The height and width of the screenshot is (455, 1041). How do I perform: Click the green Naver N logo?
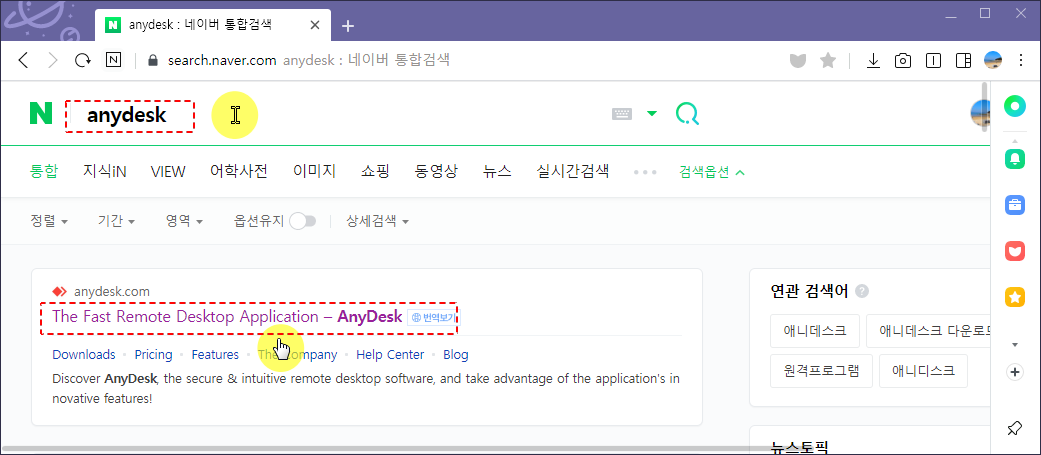pos(41,114)
